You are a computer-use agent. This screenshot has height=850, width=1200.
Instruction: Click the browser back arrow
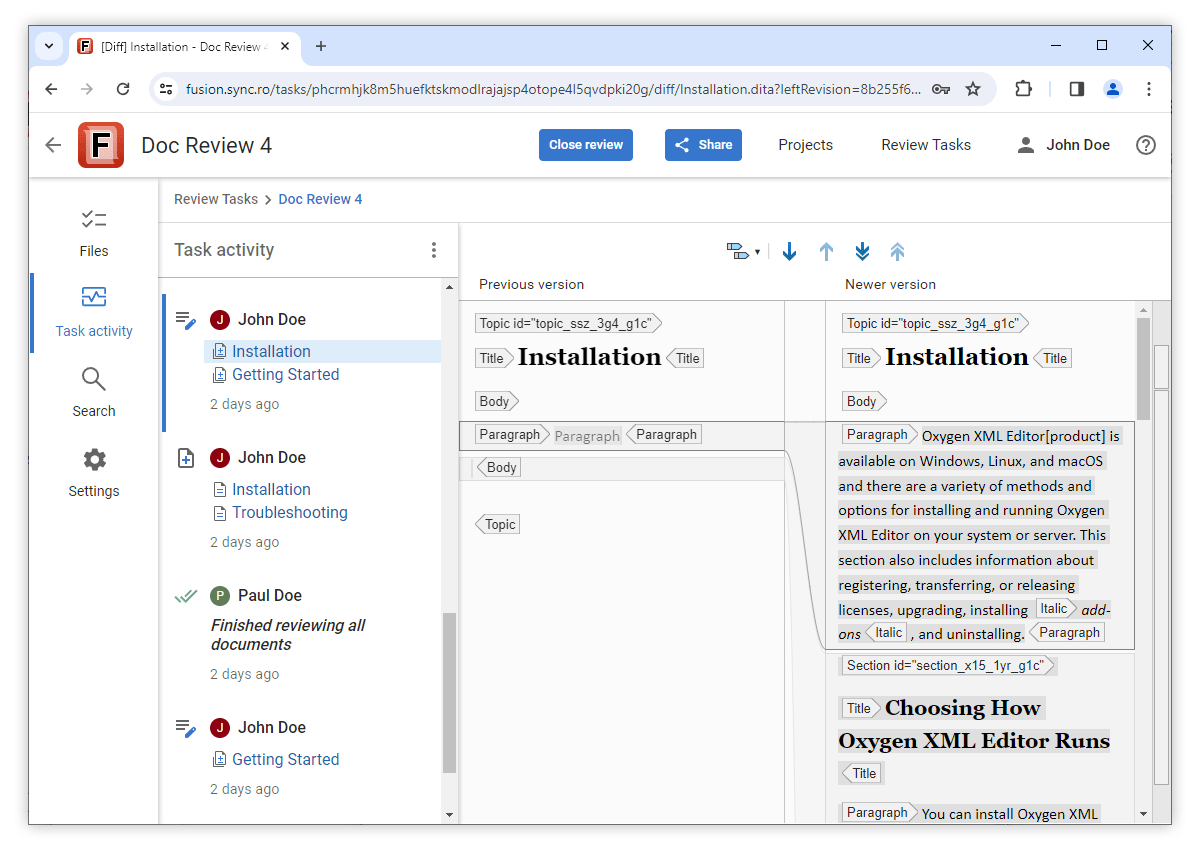point(52,89)
